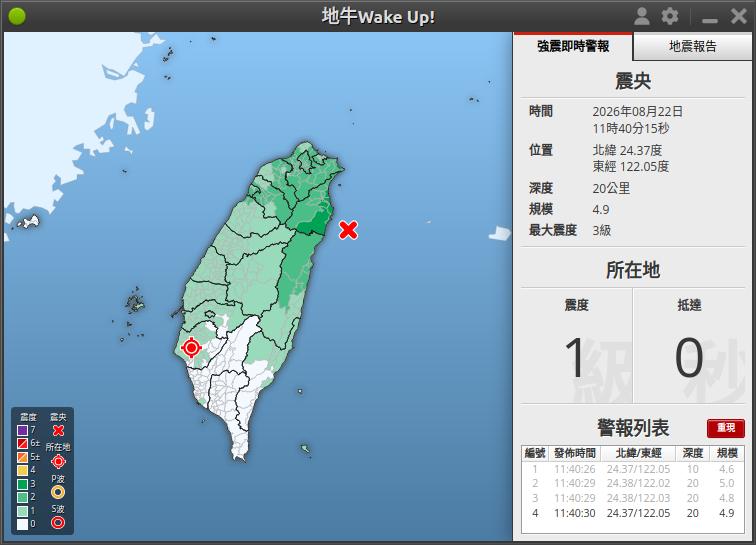Select alert row 3 with magnitude 4.8
Image resolution: width=756 pixels, height=545 pixels.
coord(633,498)
